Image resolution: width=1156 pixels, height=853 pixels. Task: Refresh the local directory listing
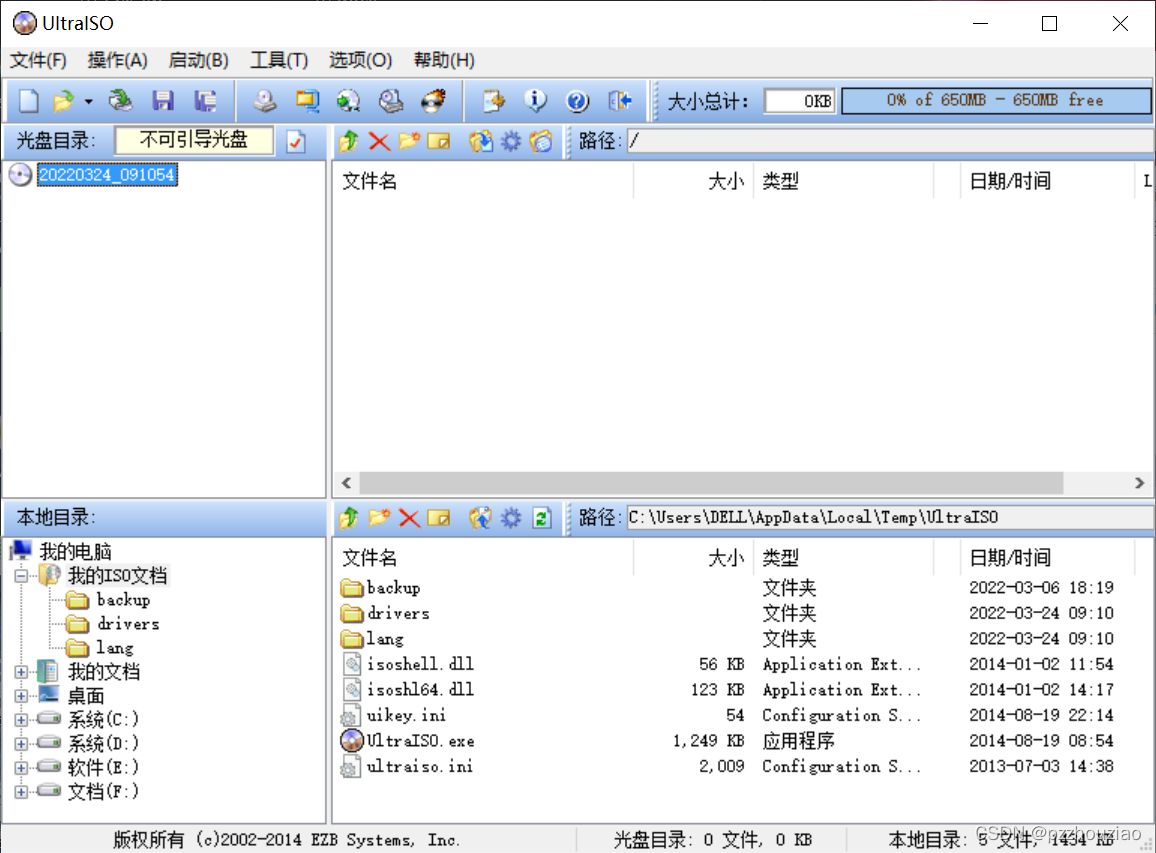click(542, 518)
